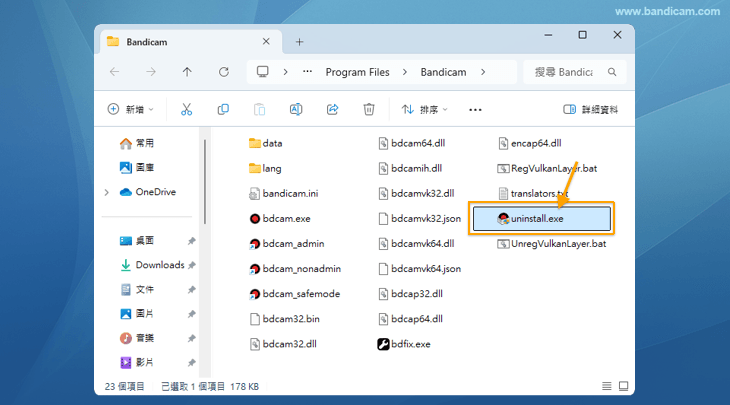730x405 pixels.
Task: Toggle the 詳細資料 details pane
Action: coord(590,109)
